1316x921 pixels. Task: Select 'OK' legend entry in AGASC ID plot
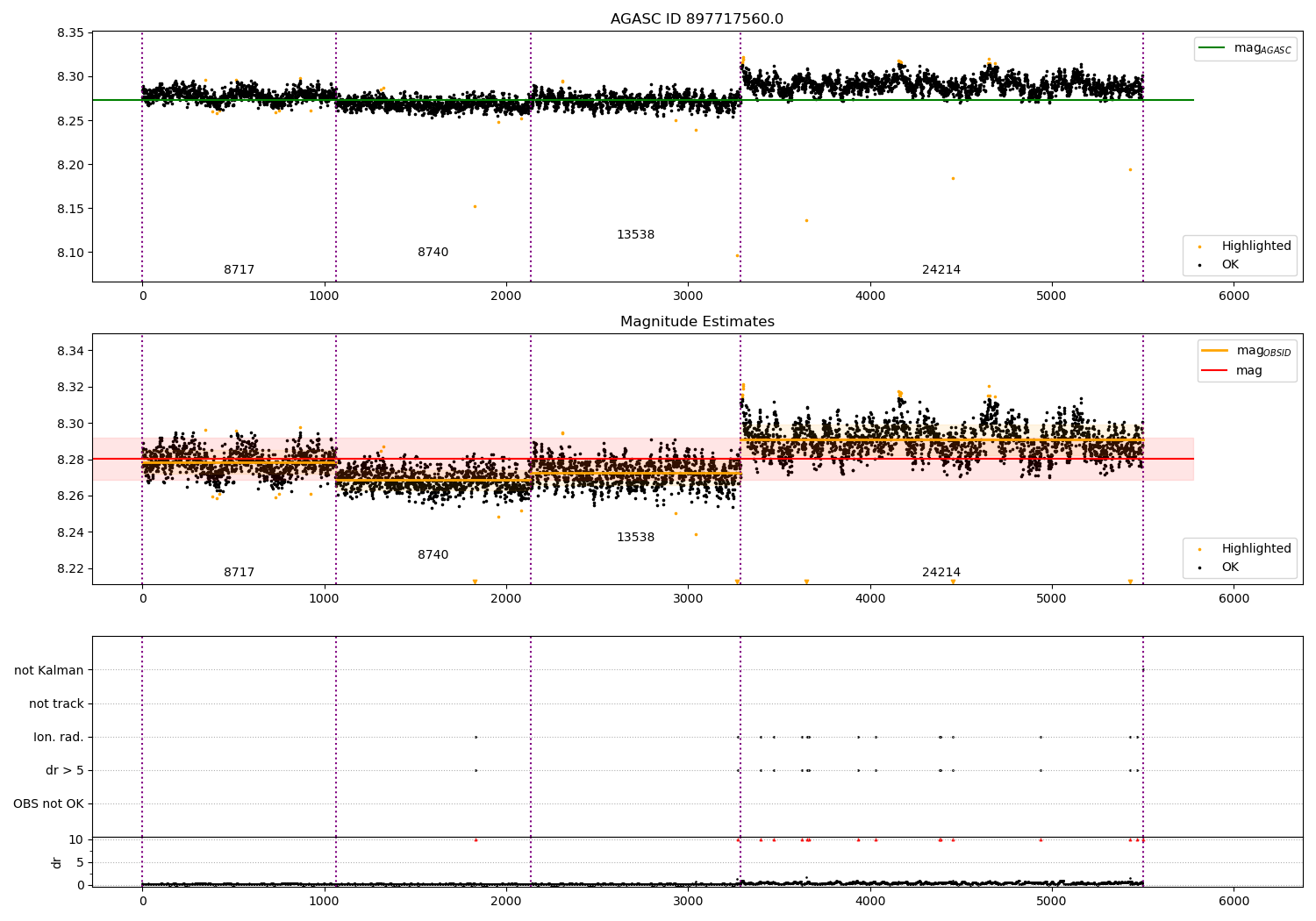coord(1230,264)
